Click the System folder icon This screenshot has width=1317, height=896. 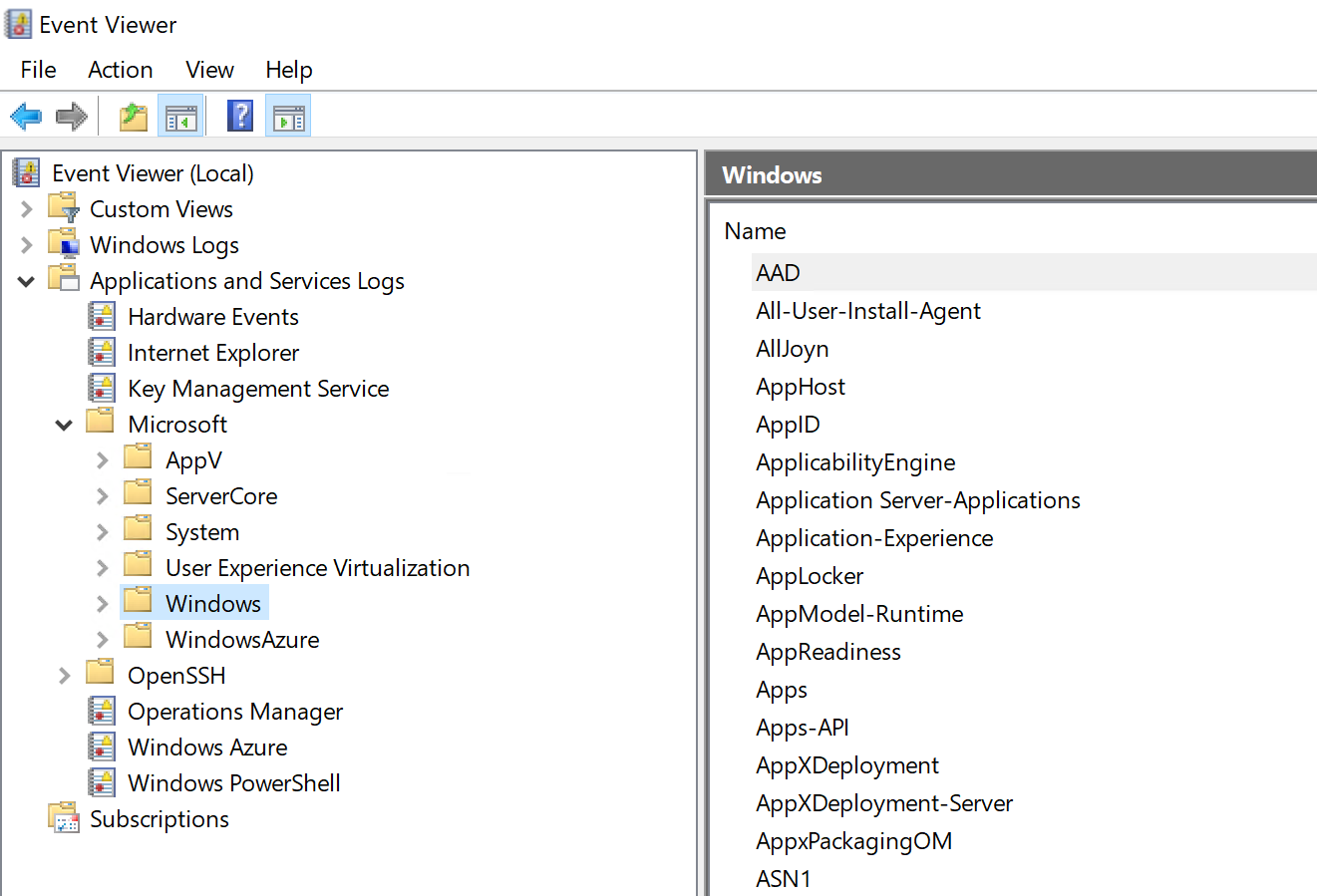[138, 529]
